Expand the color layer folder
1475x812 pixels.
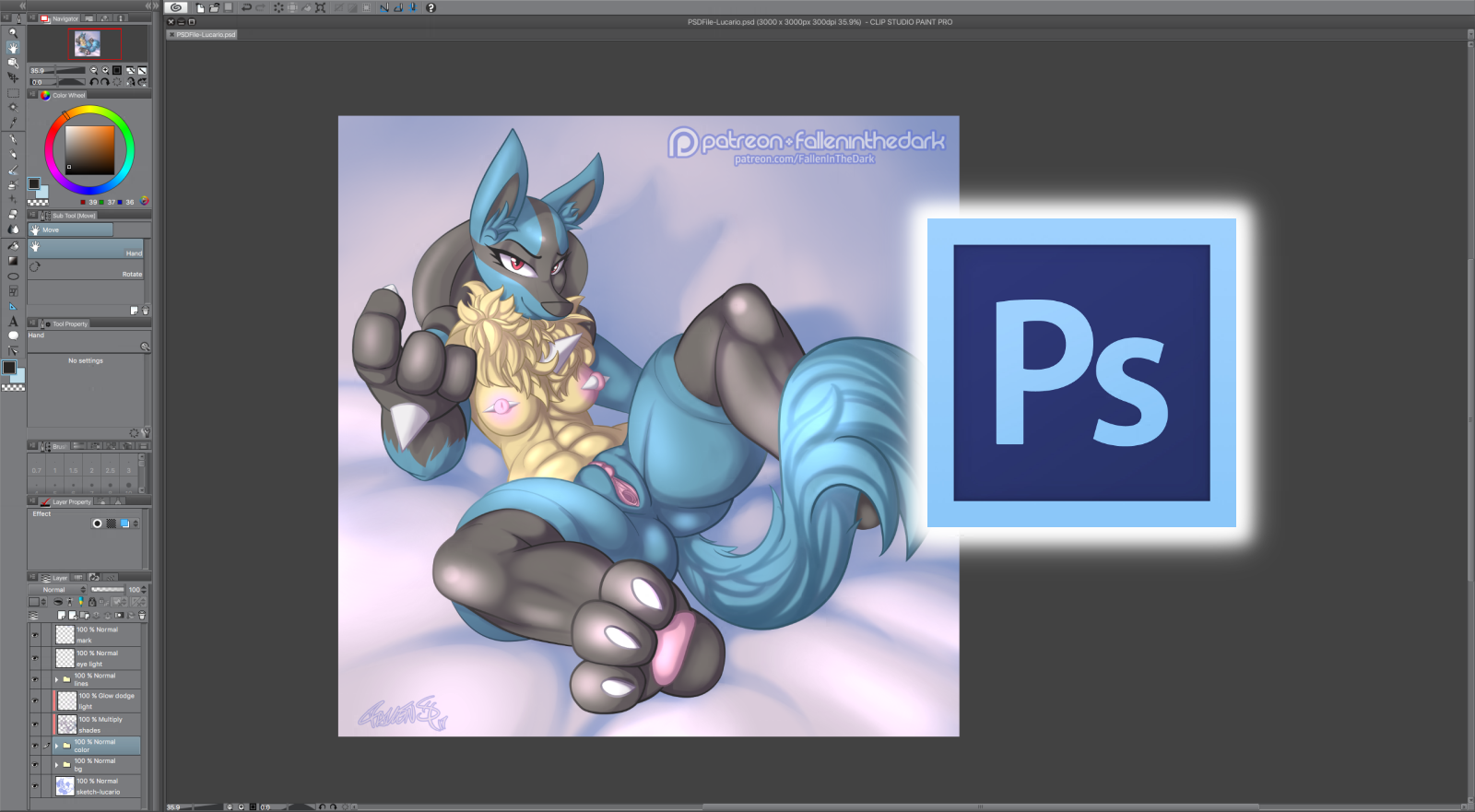(57, 746)
